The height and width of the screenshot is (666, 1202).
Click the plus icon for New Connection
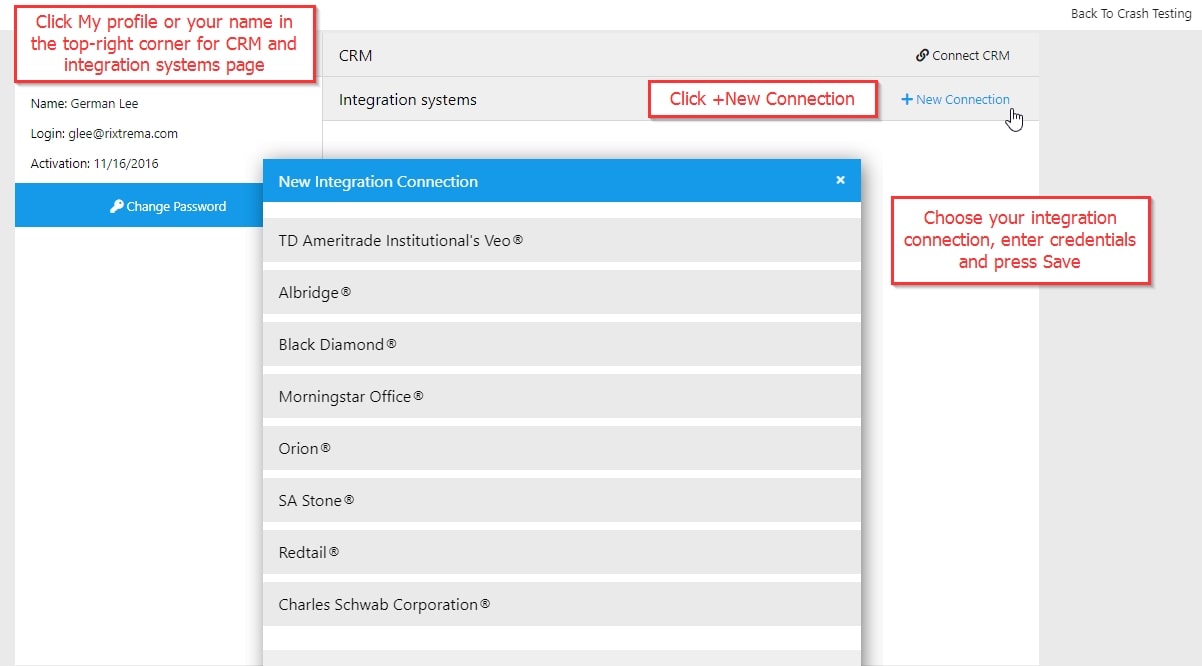(x=907, y=100)
